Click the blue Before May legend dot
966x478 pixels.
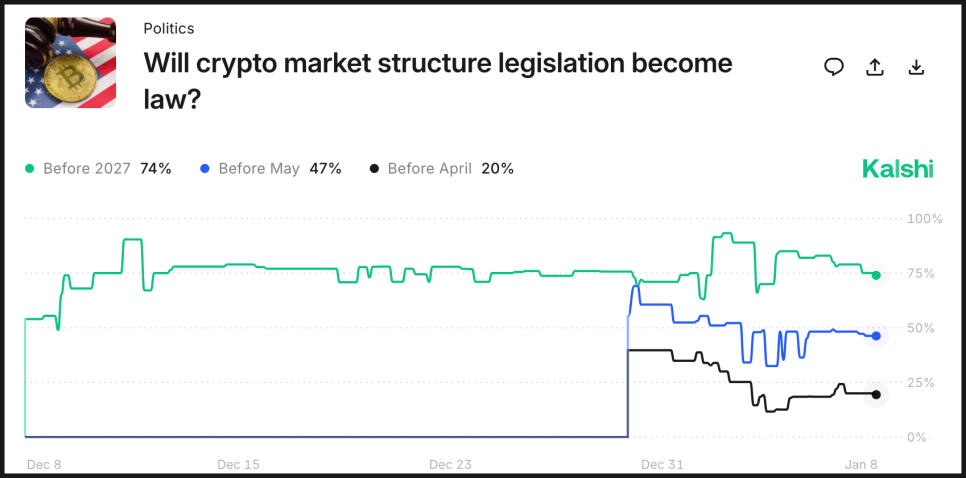(205, 169)
